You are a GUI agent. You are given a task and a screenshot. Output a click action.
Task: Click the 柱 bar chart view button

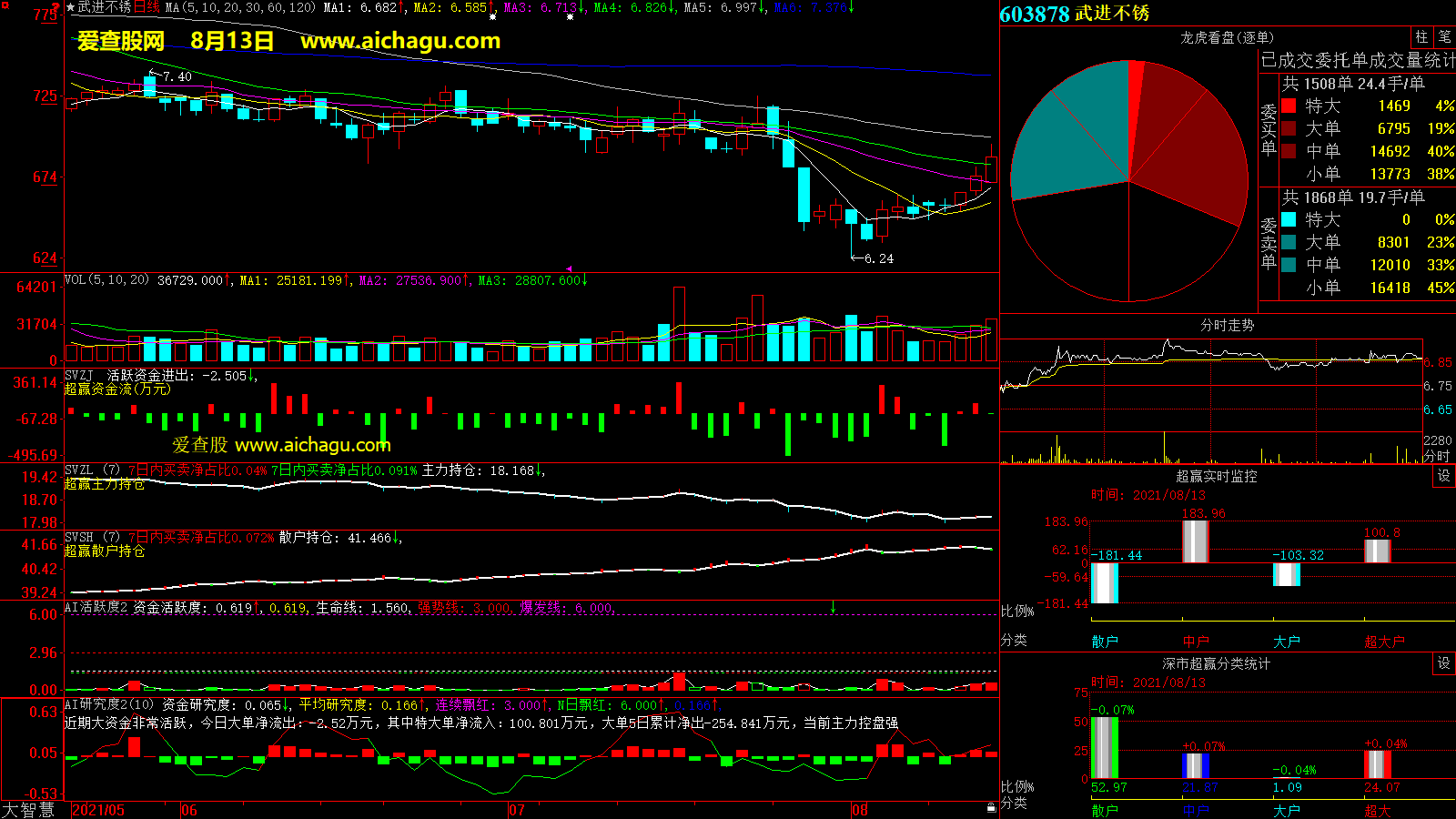[1421, 37]
